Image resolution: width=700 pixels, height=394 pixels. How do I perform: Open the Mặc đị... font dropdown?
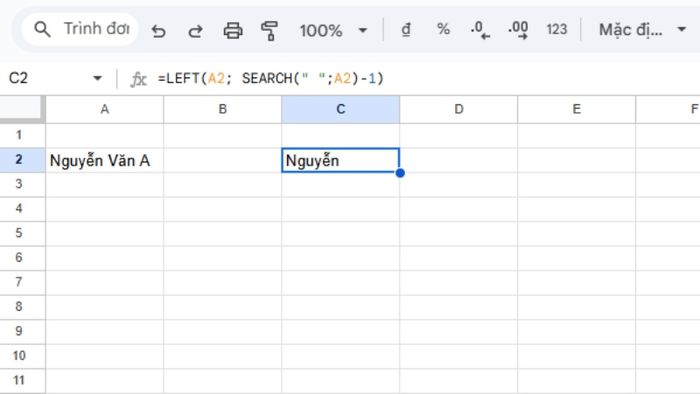click(642, 30)
